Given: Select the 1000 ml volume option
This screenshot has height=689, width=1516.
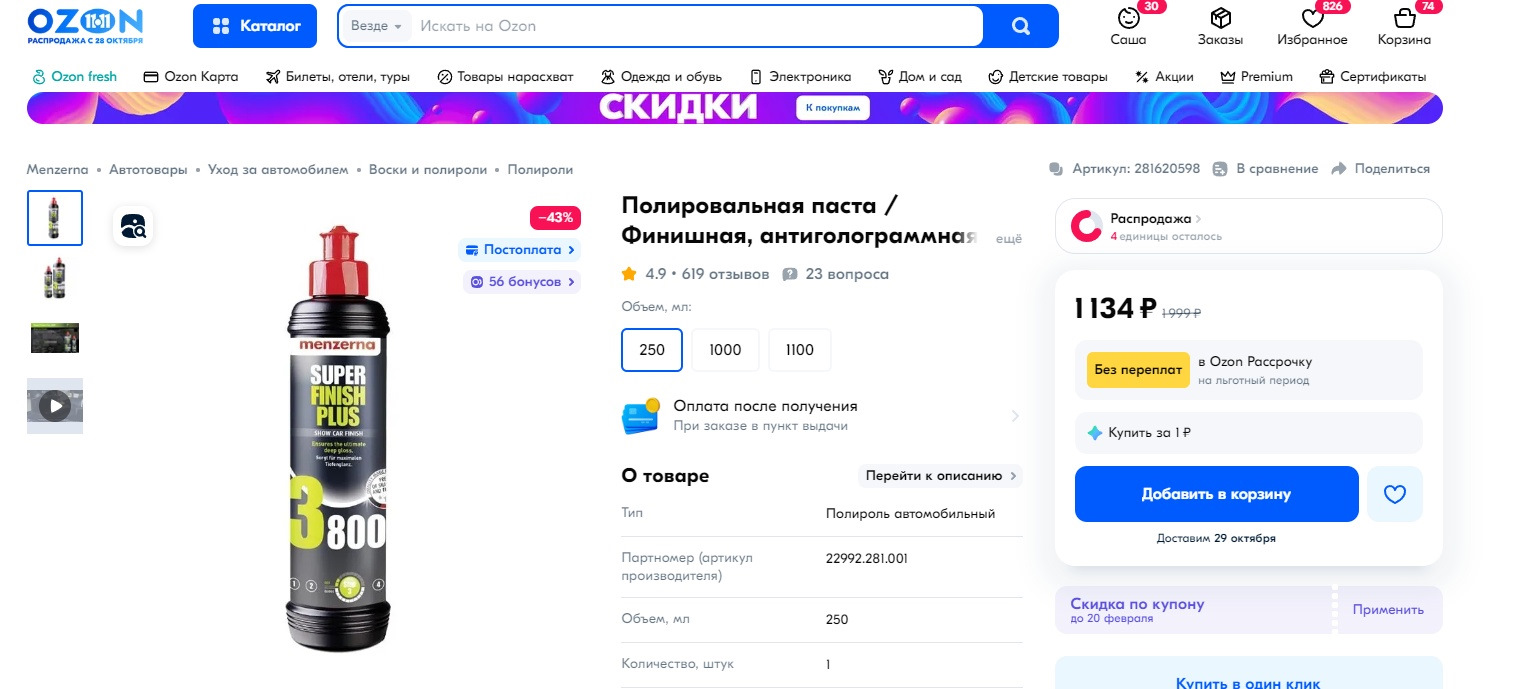Looking at the screenshot, I should point(725,350).
